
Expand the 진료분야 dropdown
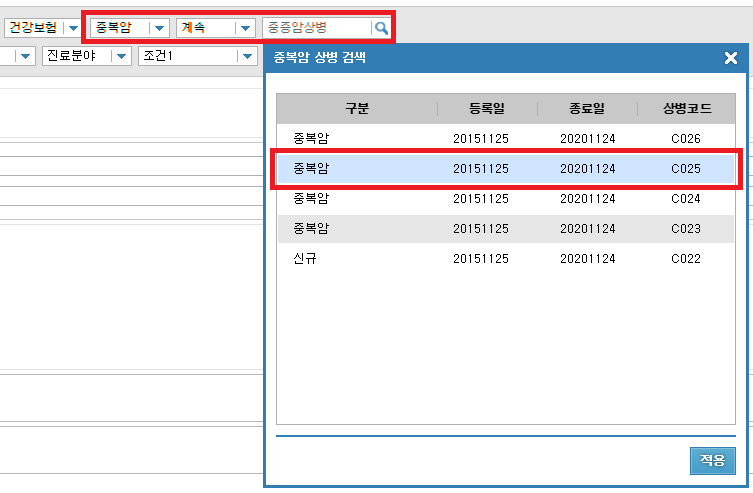(121, 56)
